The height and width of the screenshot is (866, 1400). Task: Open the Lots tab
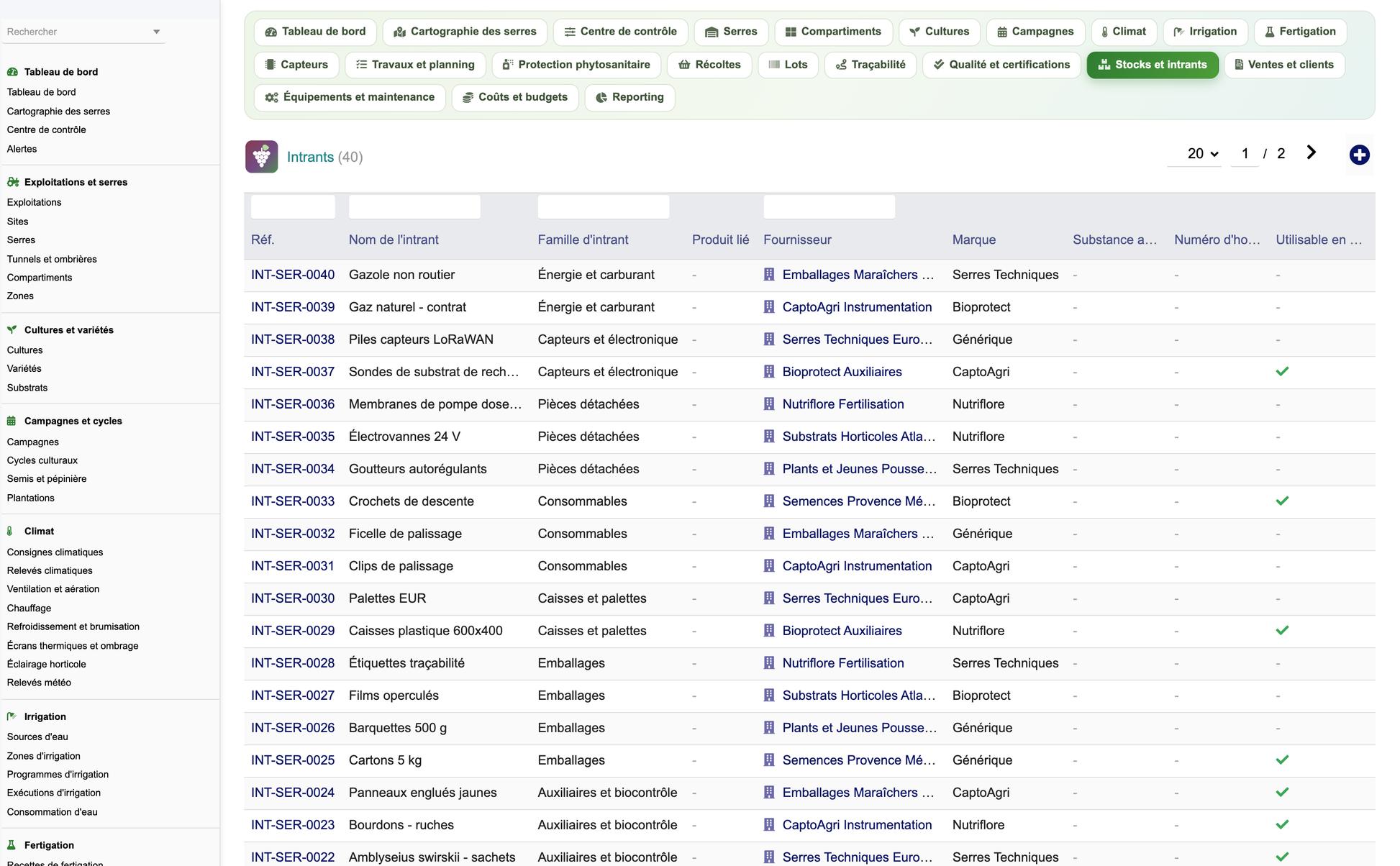click(788, 65)
